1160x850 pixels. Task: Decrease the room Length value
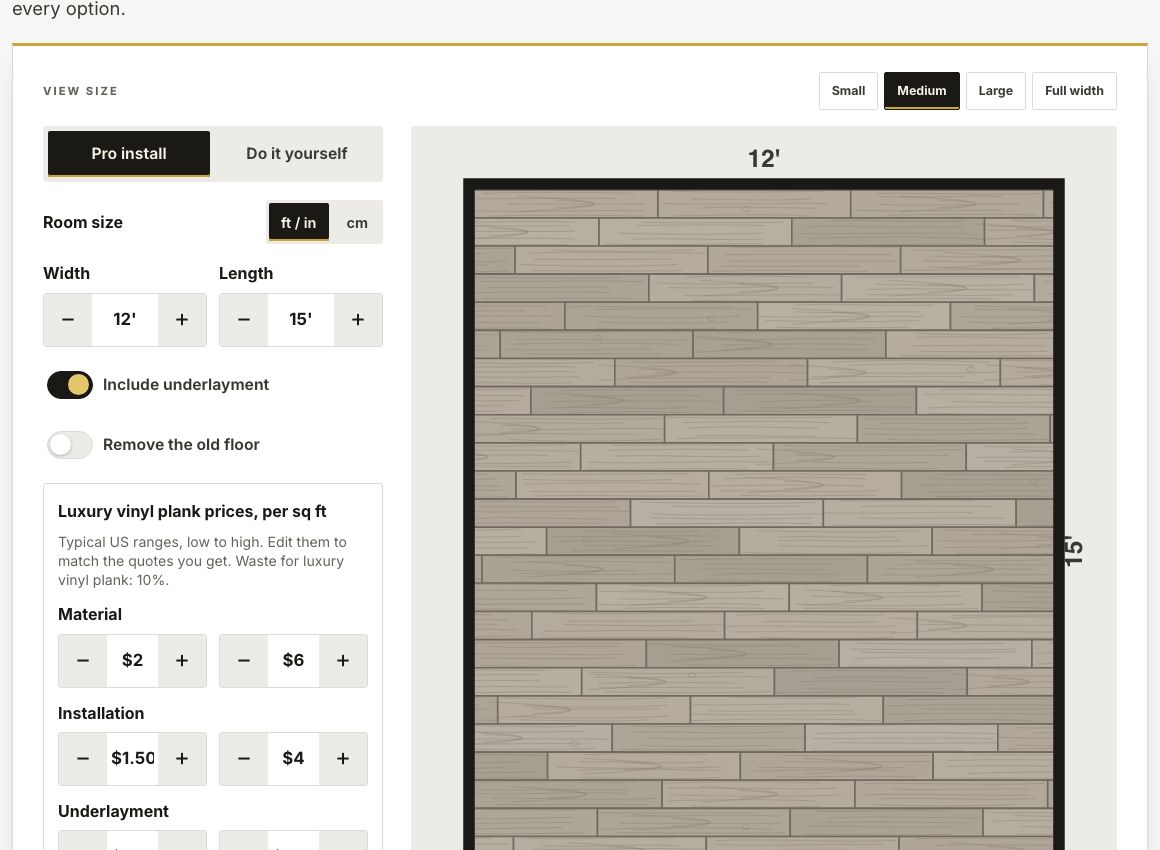243,320
